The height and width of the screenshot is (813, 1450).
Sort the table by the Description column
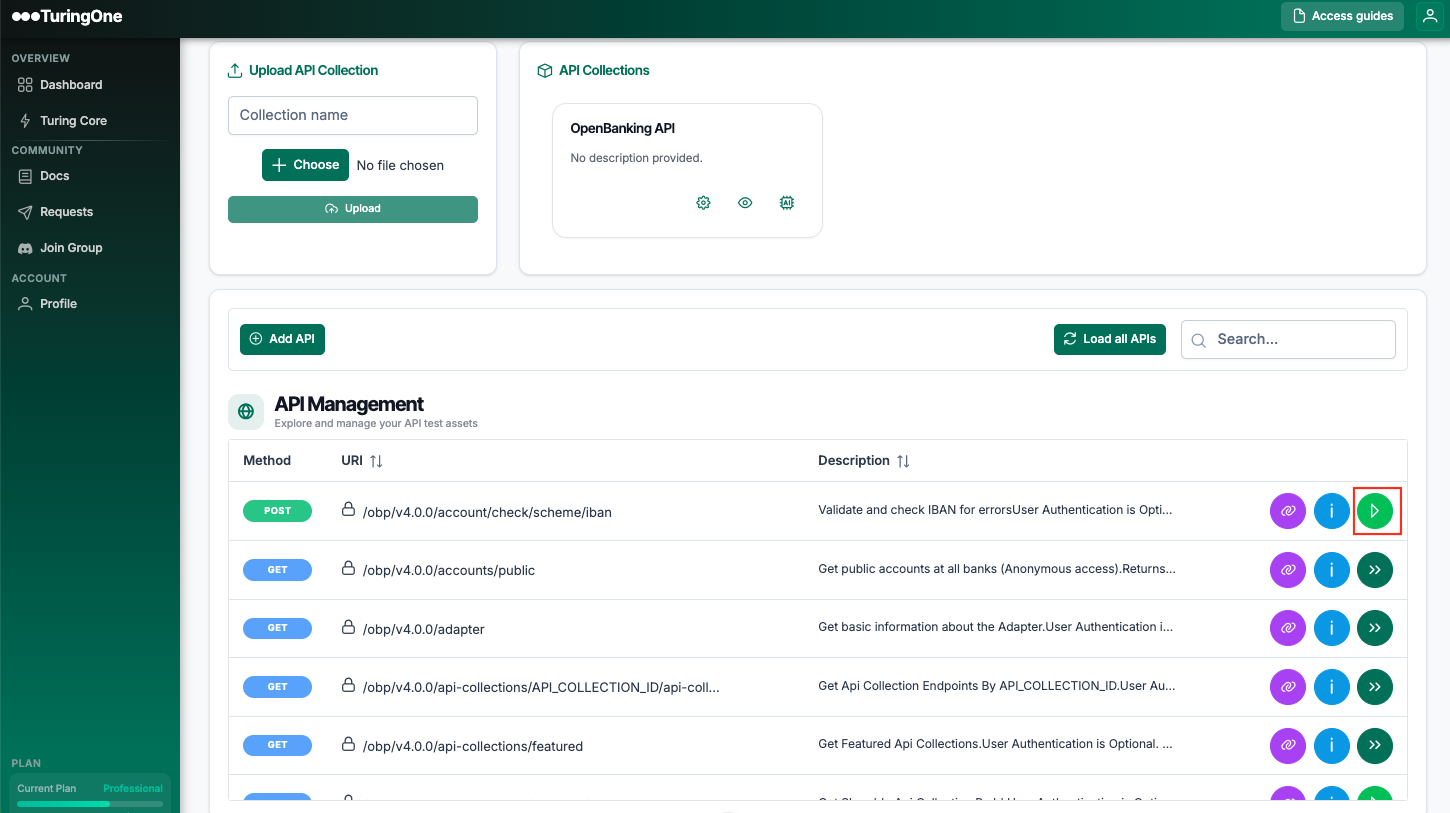click(x=903, y=461)
